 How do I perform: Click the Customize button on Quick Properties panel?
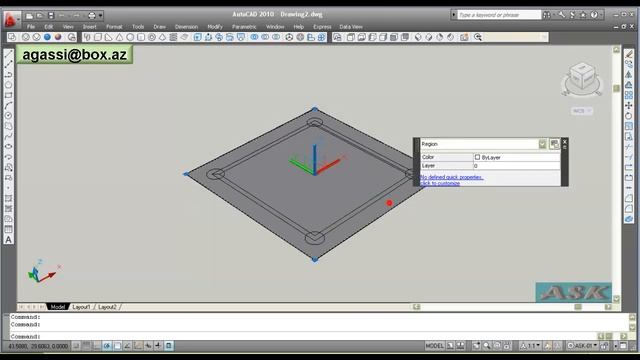click(x=554, y=144)
